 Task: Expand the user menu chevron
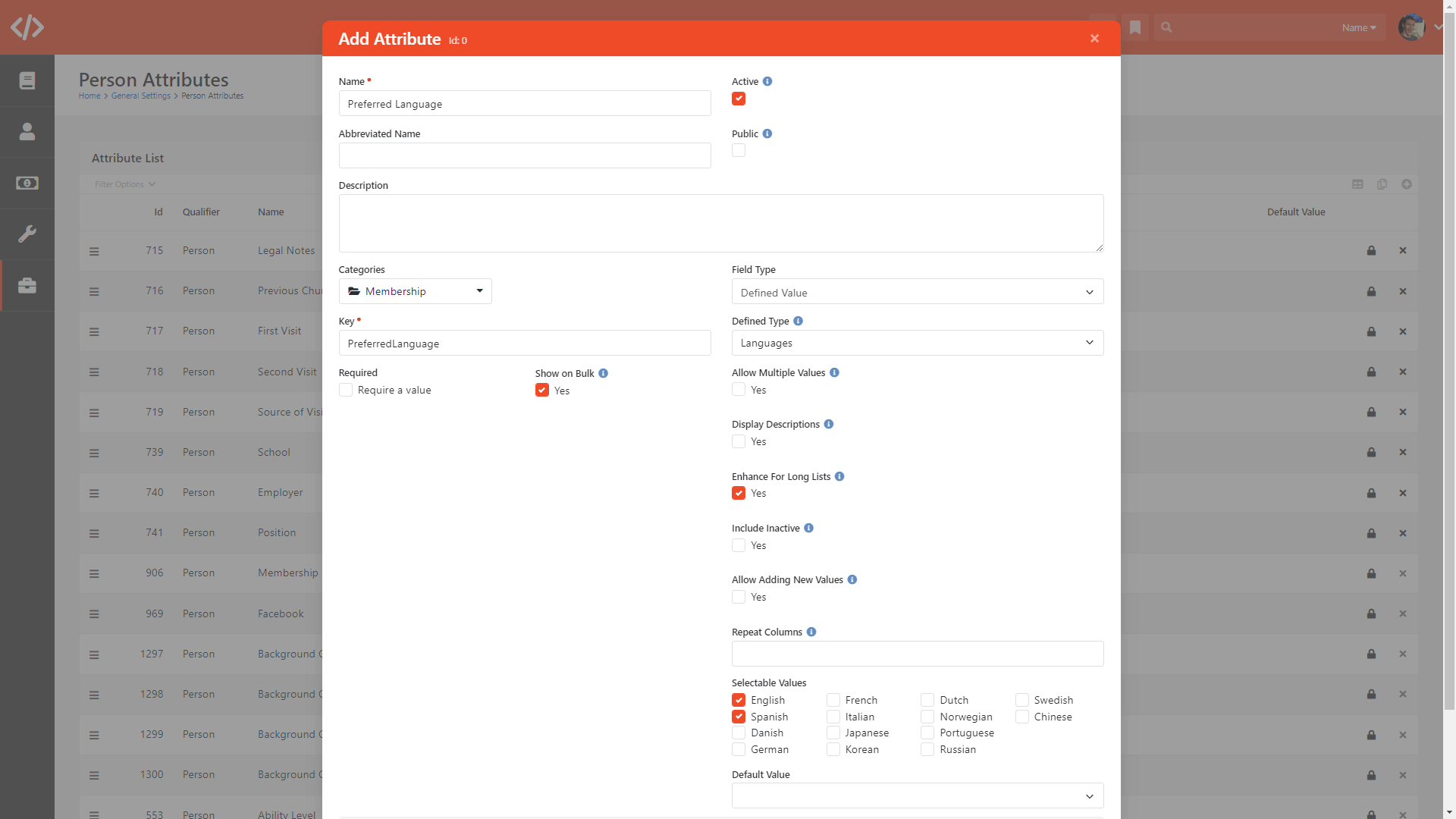pyautogui.click(x=1438, y=27)
